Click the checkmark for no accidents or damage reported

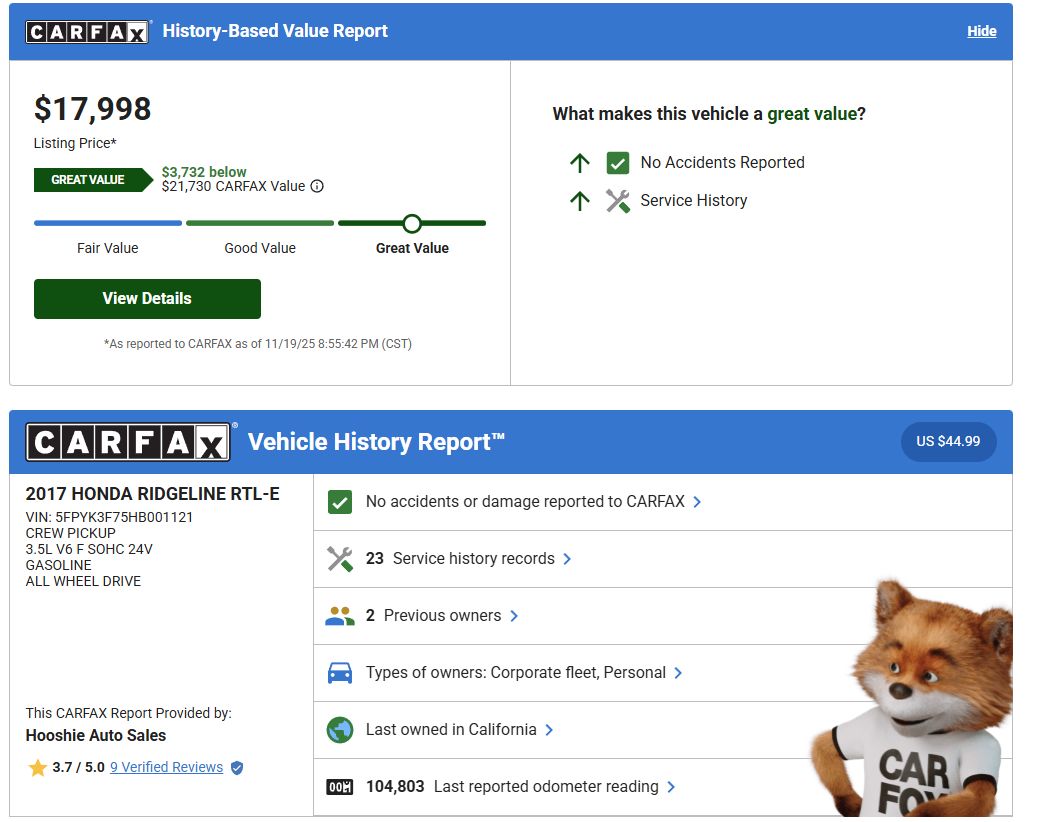pos(340,502)
